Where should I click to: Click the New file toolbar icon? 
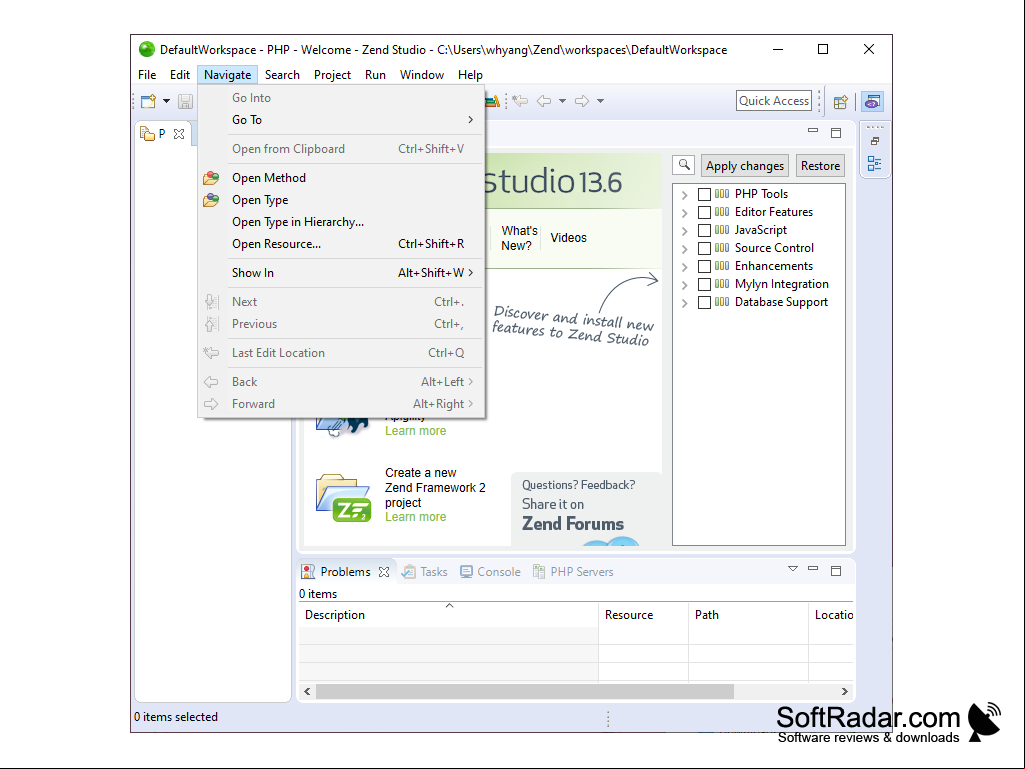tap(148, 101)
